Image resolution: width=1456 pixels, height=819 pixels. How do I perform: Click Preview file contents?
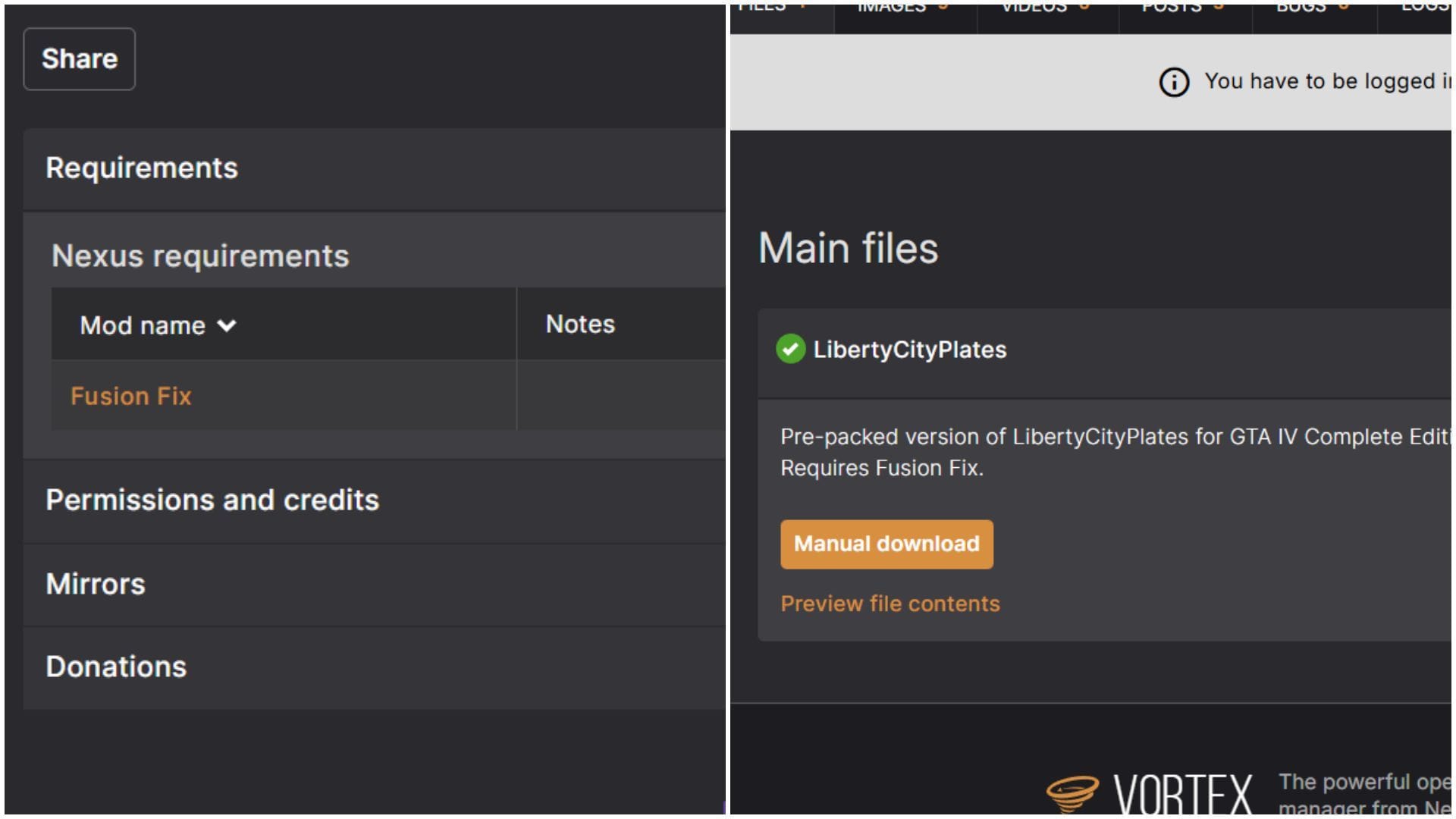890,603
